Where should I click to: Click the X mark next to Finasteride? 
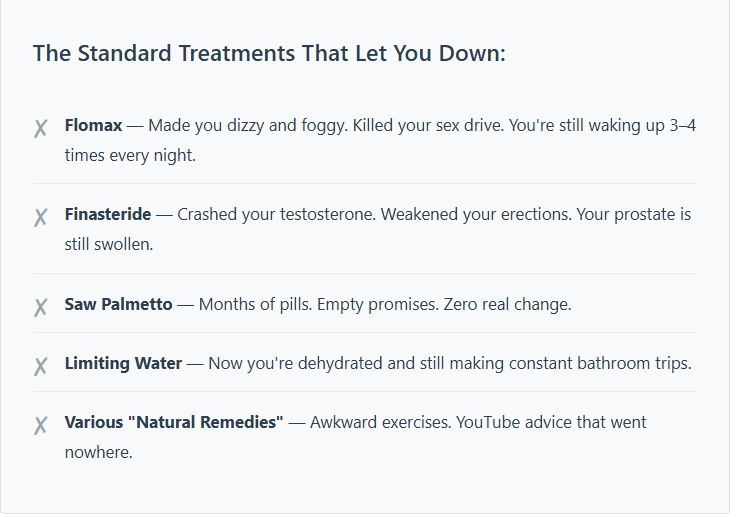pos(41,217)
